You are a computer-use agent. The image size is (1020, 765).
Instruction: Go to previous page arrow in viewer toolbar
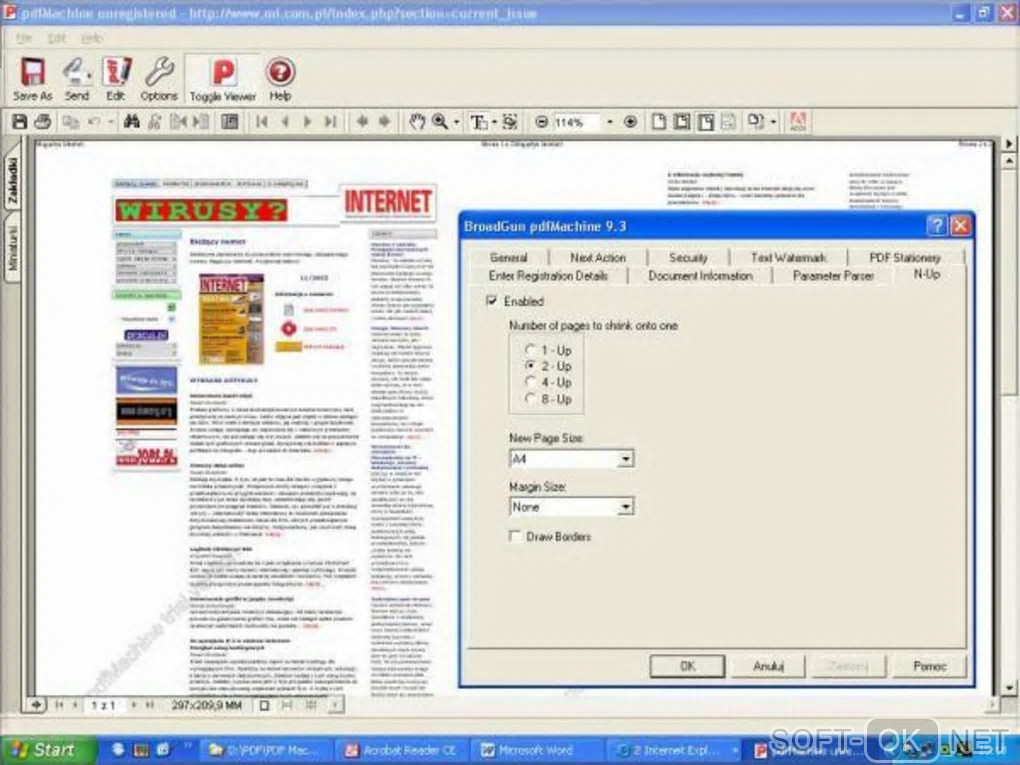pyautogui.click(x=285, y=122)
